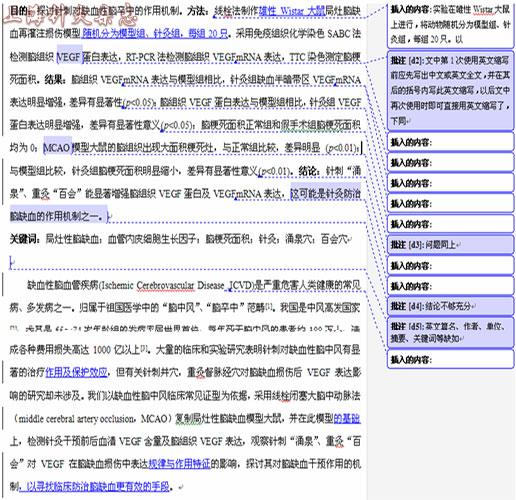Click inserted sentence 以寻找临床防治脑缺血更有效的手段
This screenshot has width=516, height=500.
point(98,486)
